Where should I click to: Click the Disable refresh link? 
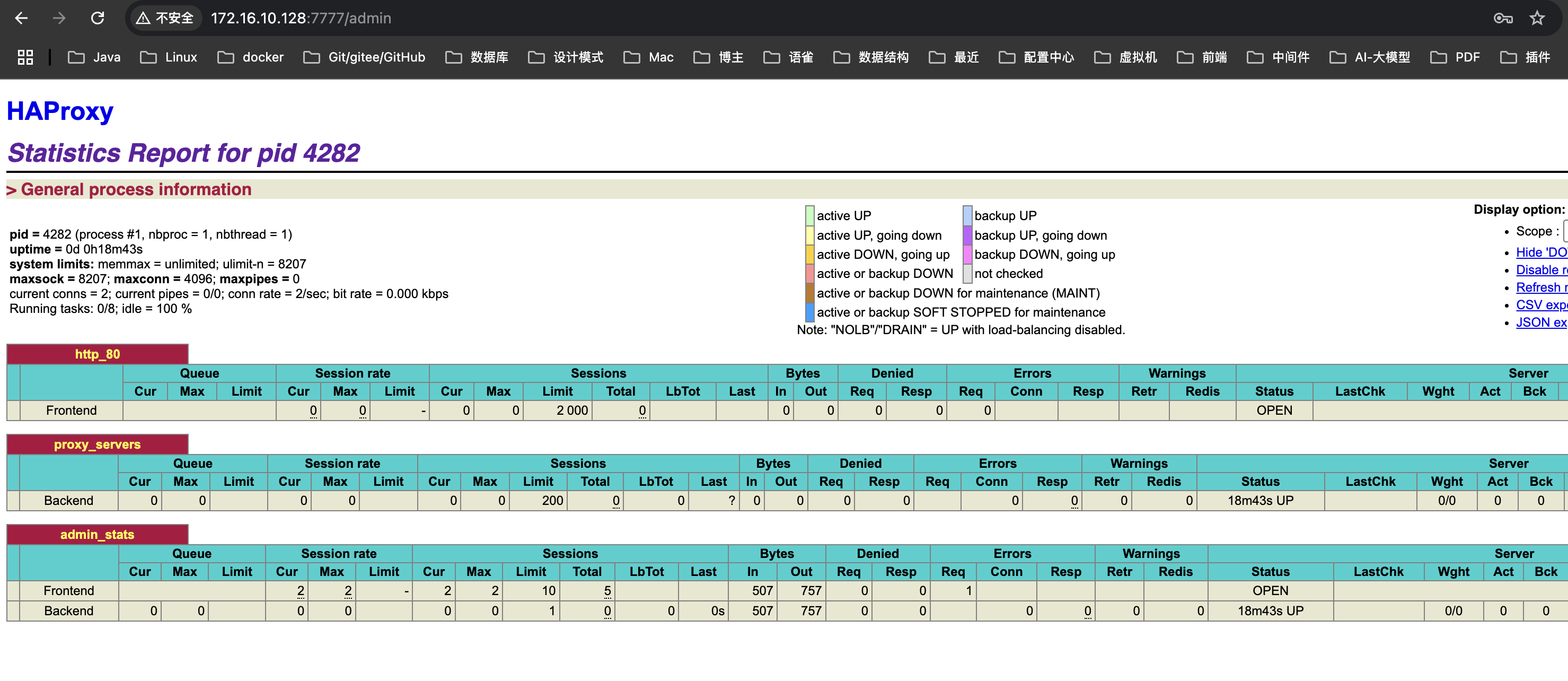[x=1541, y=270]
